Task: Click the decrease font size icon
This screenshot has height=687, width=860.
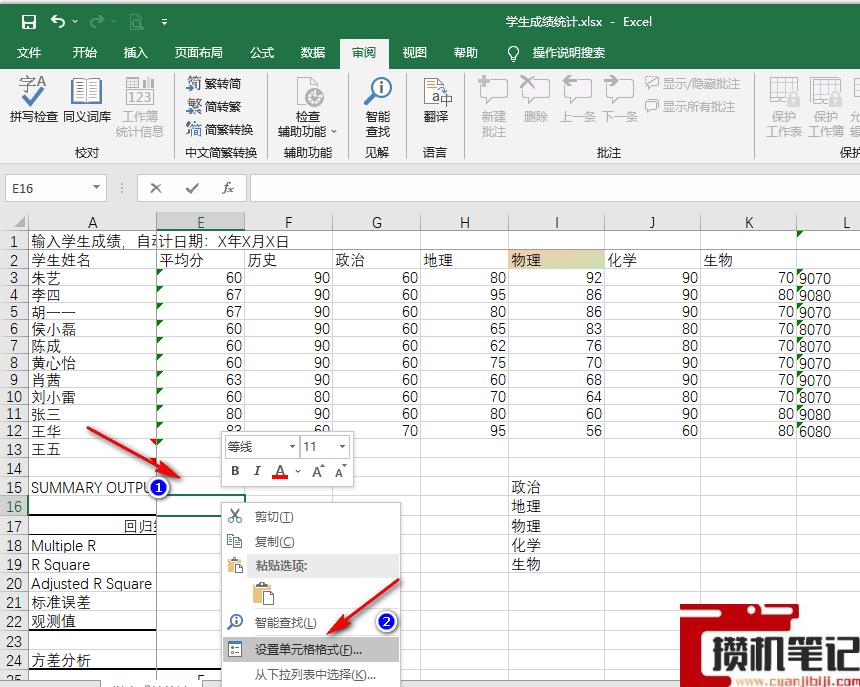Action: pos(341,471)
